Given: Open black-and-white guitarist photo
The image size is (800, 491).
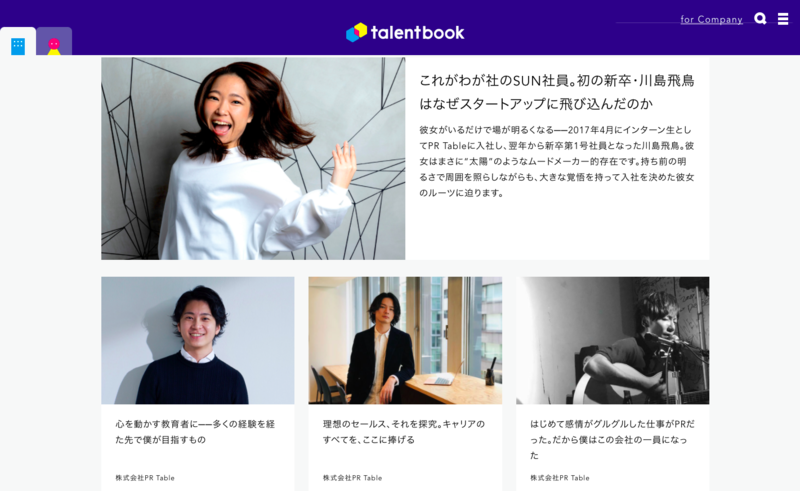Looking at the screenshot, I should (612, 340).
